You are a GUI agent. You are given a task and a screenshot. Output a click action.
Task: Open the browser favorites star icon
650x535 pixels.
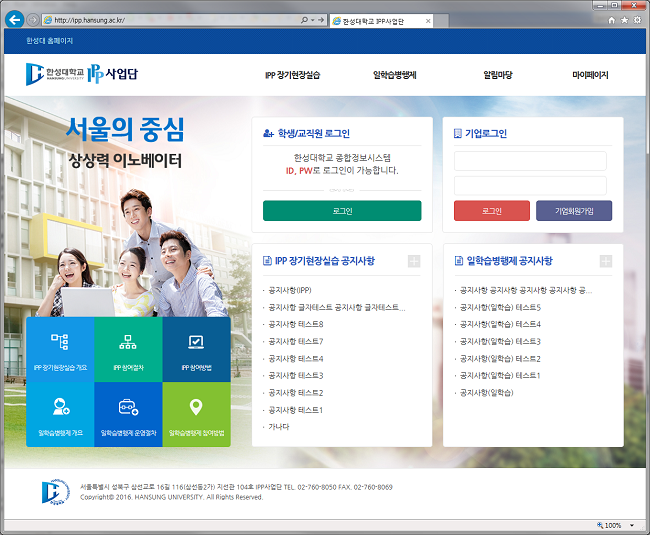624,20
